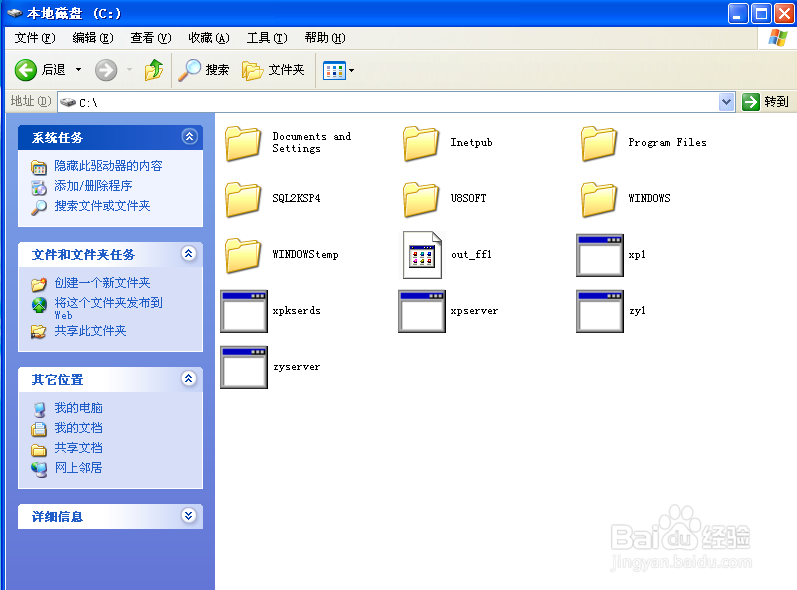
Task: Click 添加/删除程序 link
Action: coord(93,186)
